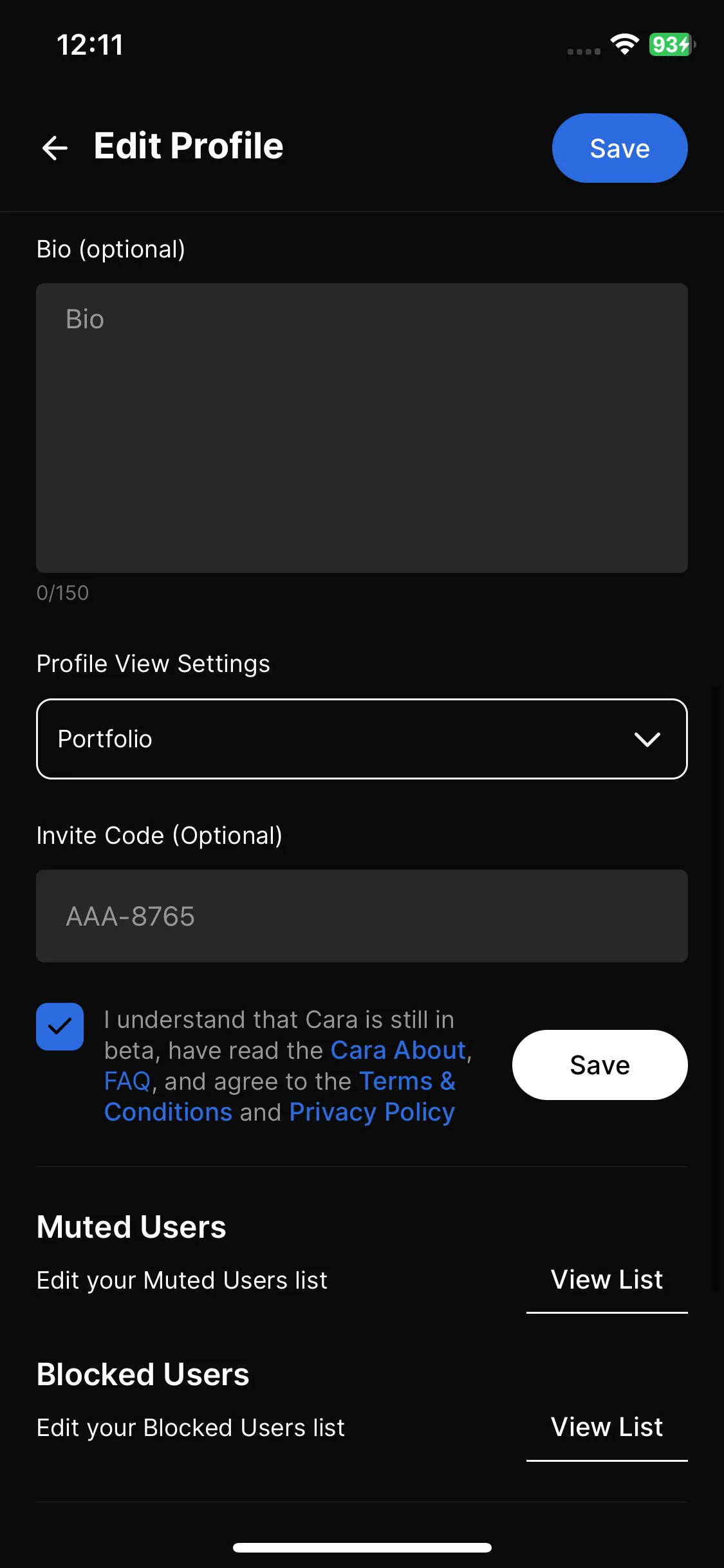This screenshot has width=724, height=1568.
Task: Tap the back arrow icon
Action: (55, 147)
